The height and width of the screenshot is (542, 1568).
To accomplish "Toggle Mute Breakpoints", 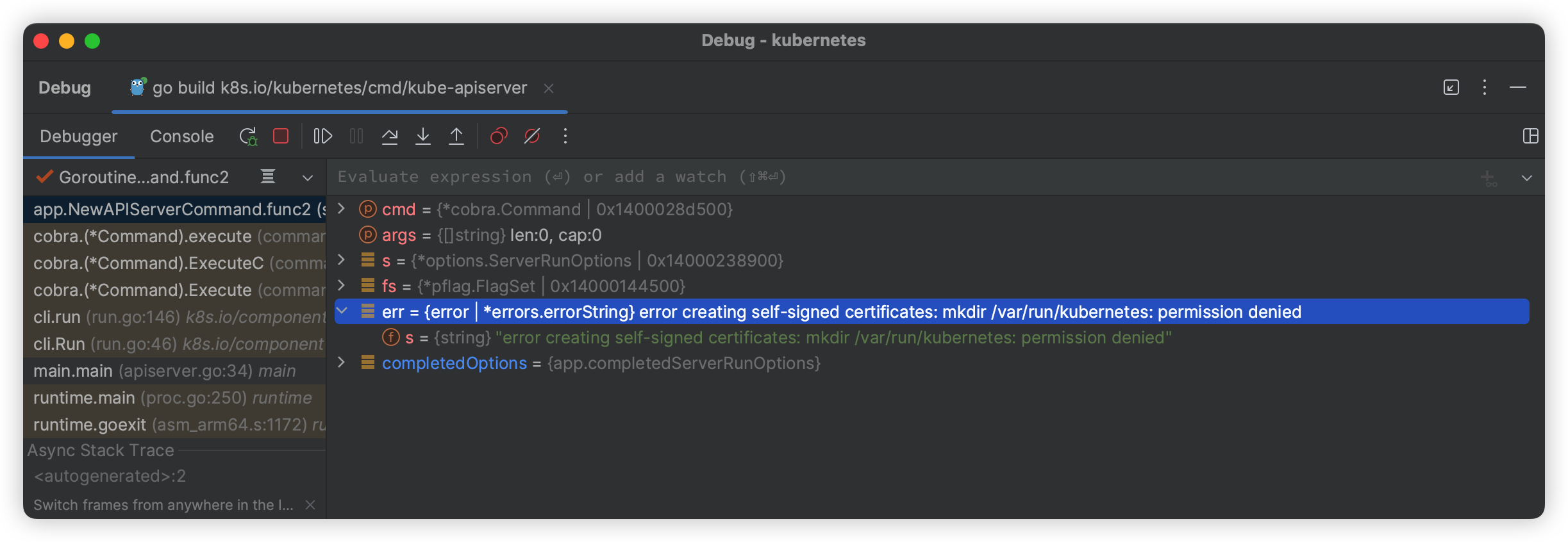I will [x=532, y=136].
